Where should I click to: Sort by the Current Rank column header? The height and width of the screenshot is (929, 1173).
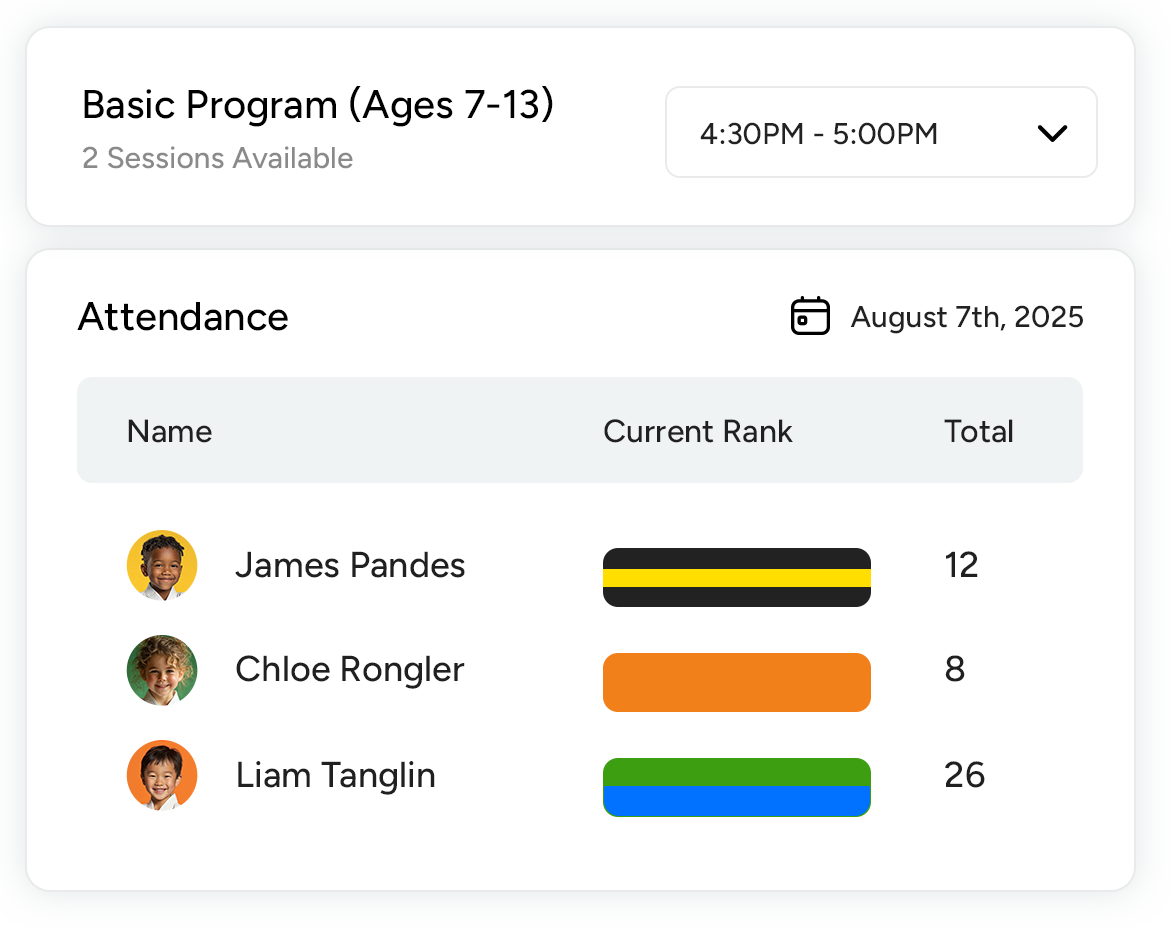pyautogui.click(x=697, y=431)
